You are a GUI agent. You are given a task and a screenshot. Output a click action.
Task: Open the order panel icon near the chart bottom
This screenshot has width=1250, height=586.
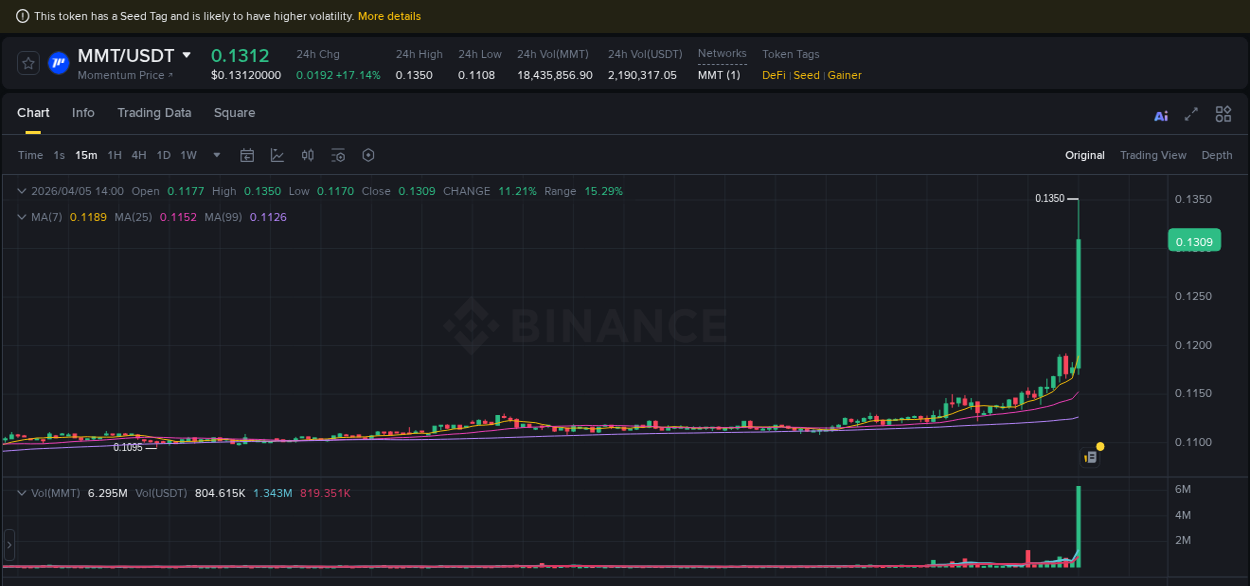click(x=1089, y=456)
